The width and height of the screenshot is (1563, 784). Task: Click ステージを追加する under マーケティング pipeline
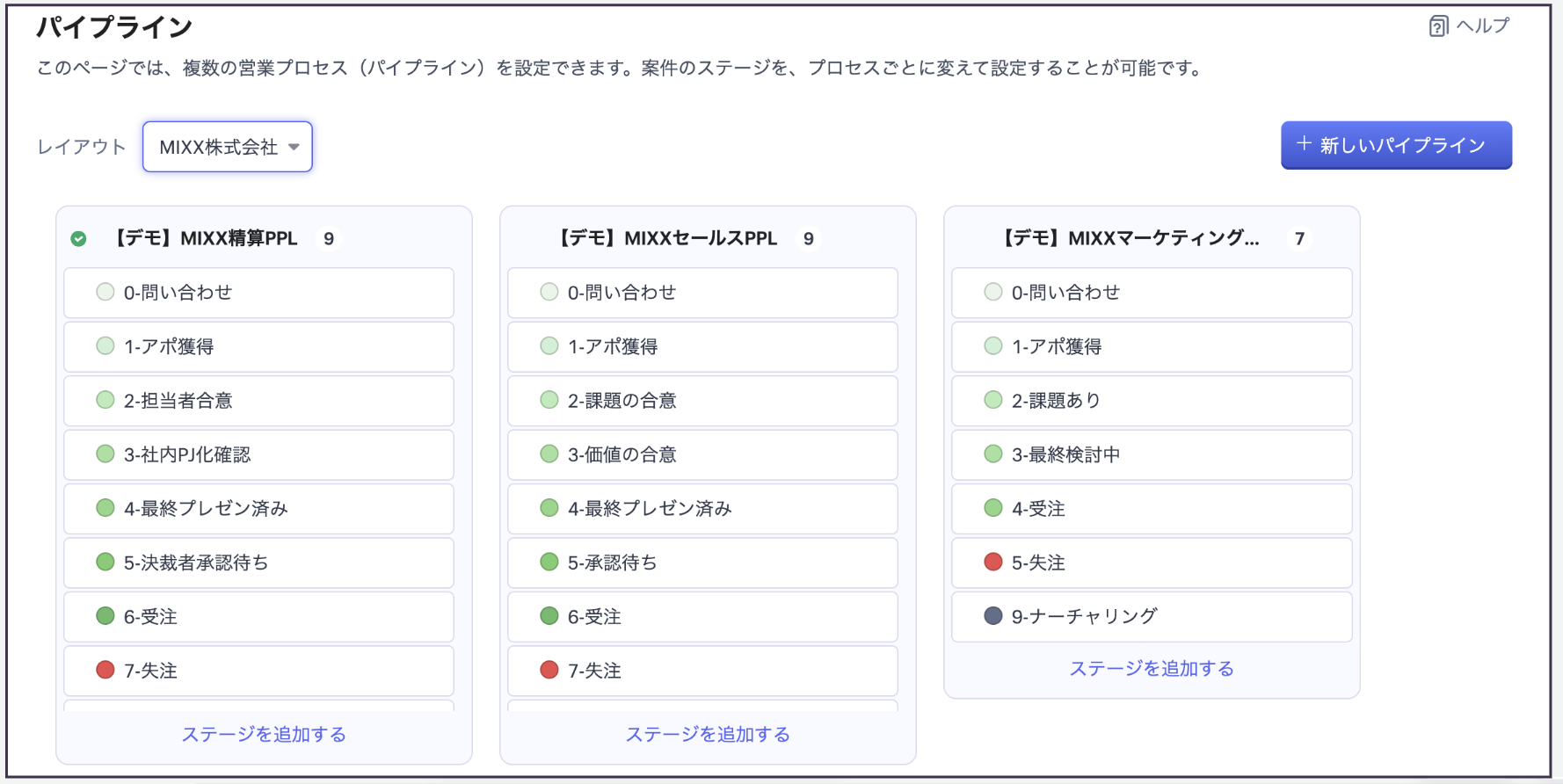coord(1152,669)
